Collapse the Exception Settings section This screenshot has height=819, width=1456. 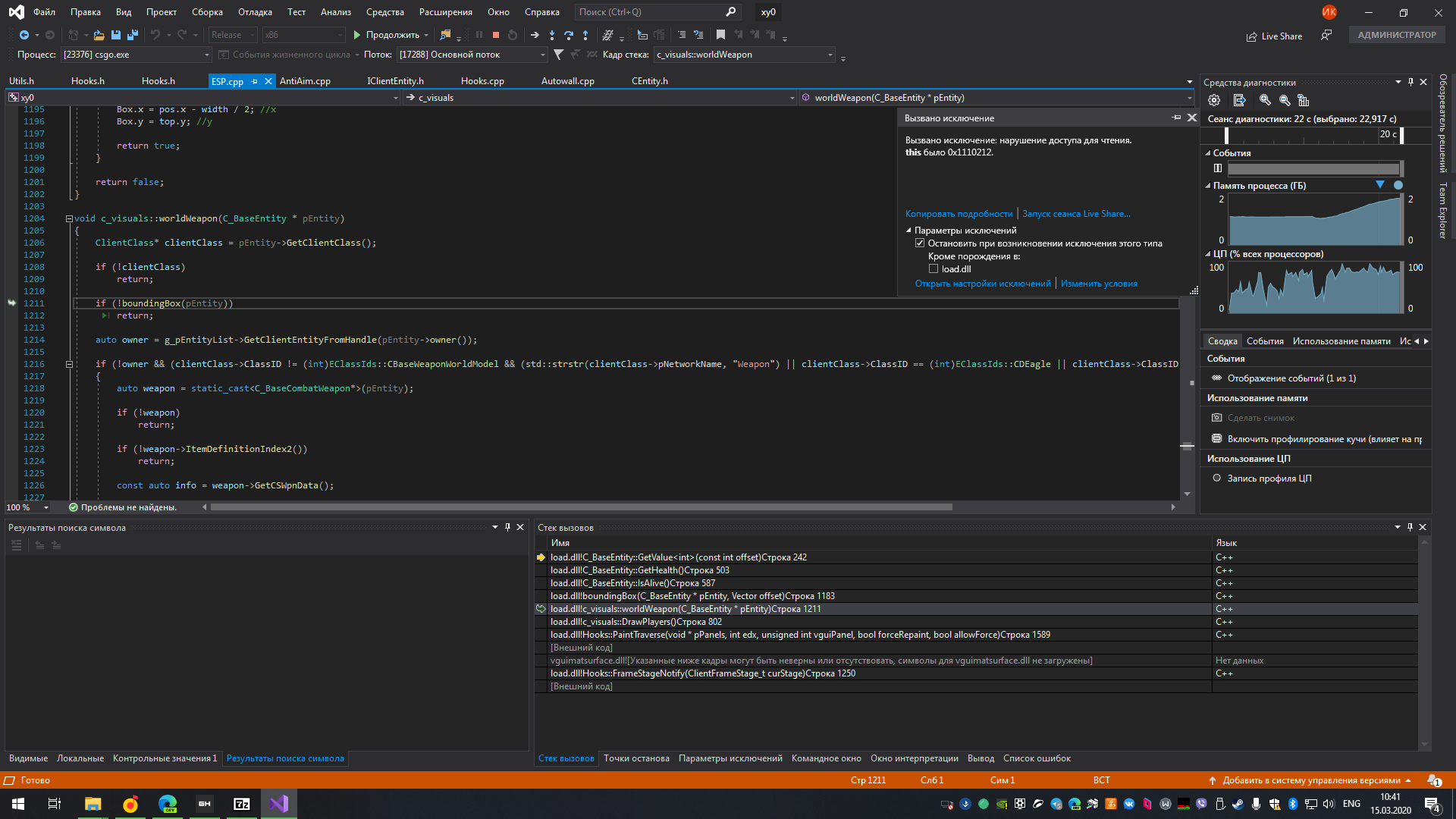click(x=908, y=231)
